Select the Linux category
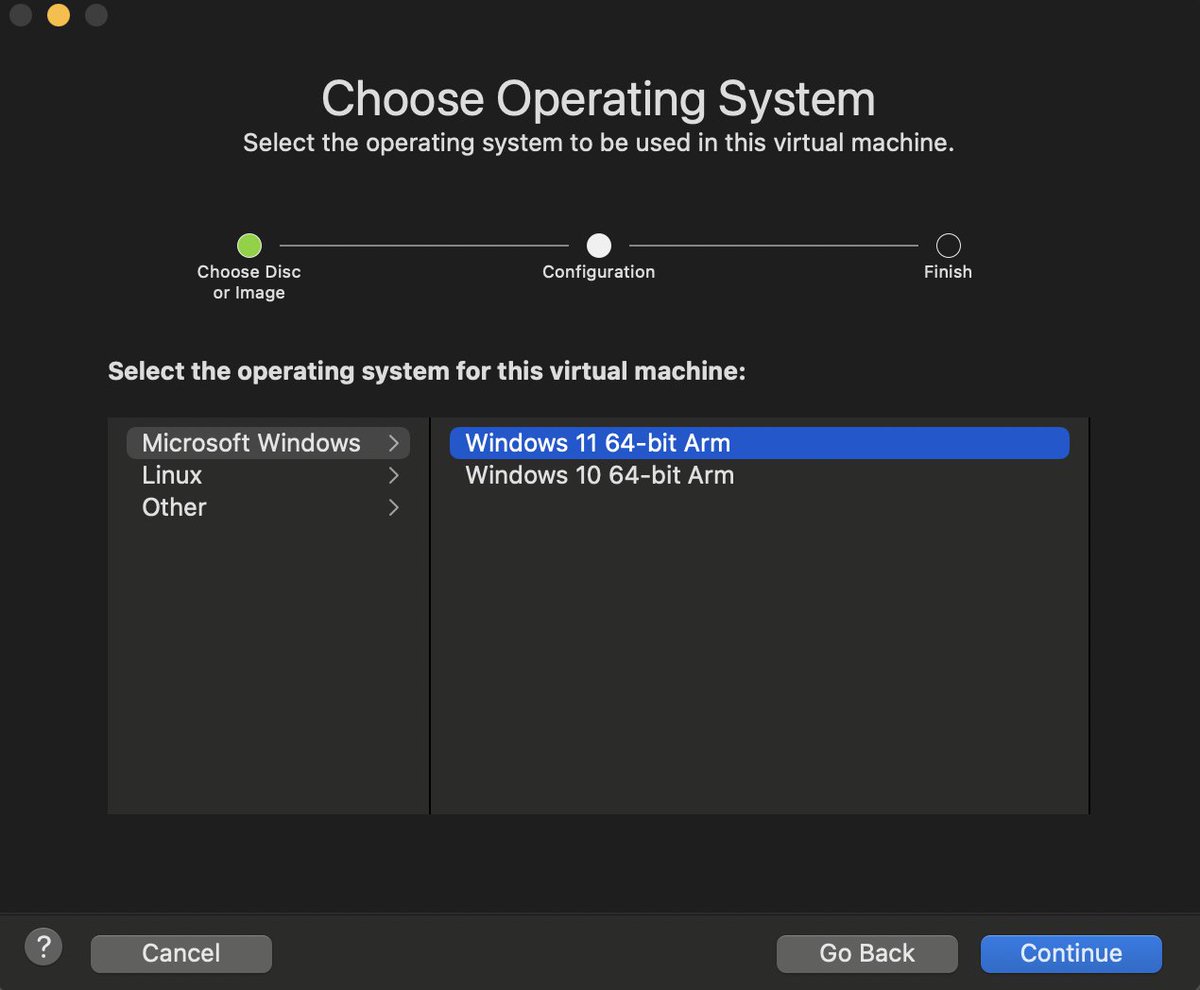 coord(268,475)
